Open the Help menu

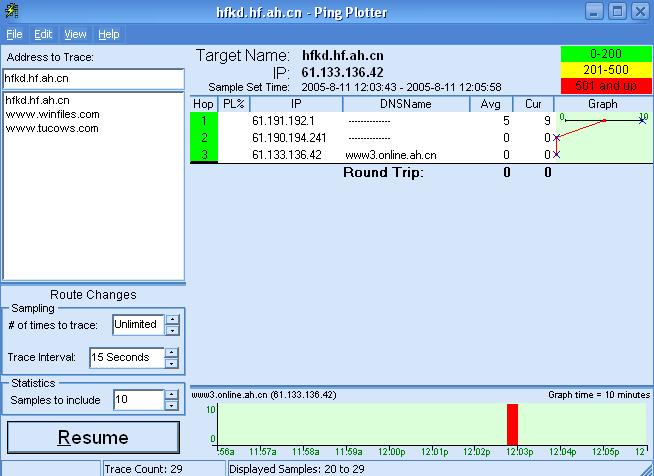click(x=108, y=34)
